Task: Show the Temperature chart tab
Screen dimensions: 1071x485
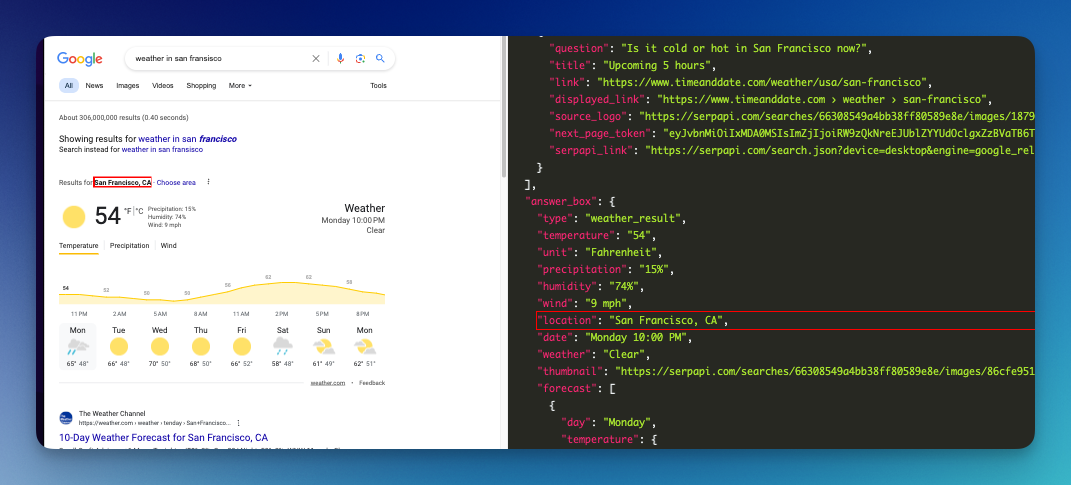Action: point(79,246)
